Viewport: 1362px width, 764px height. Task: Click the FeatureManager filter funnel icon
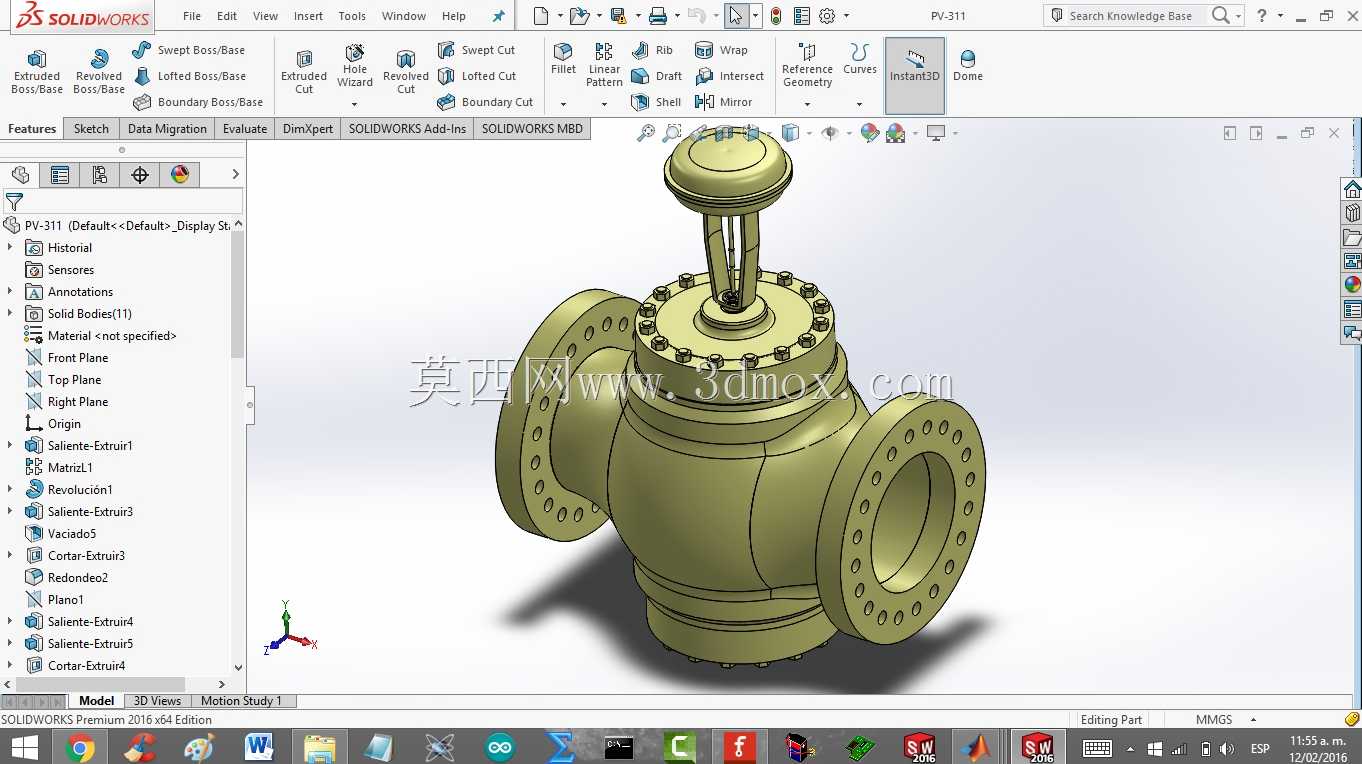click(x=14, y=202)
